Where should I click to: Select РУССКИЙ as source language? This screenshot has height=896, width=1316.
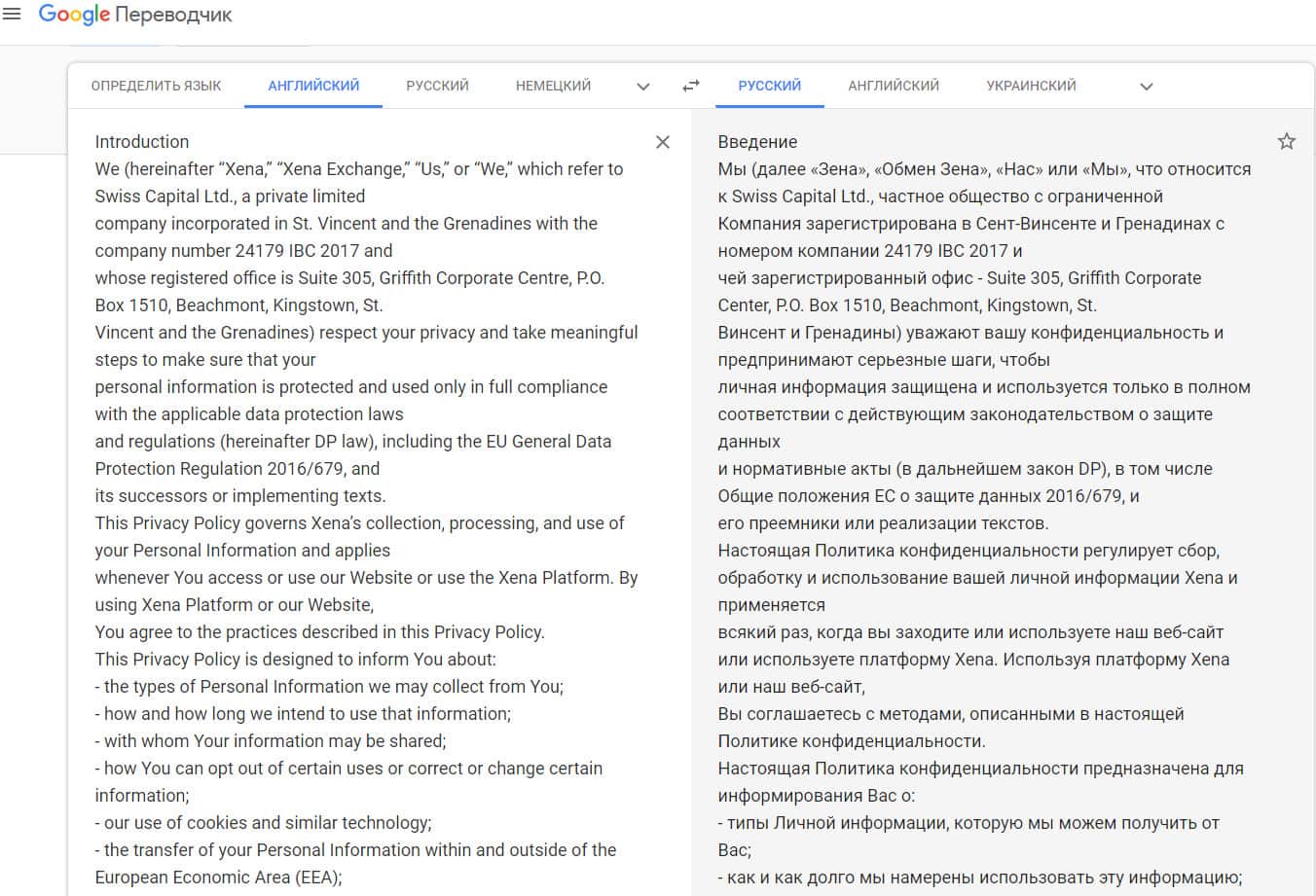[437, 86]
